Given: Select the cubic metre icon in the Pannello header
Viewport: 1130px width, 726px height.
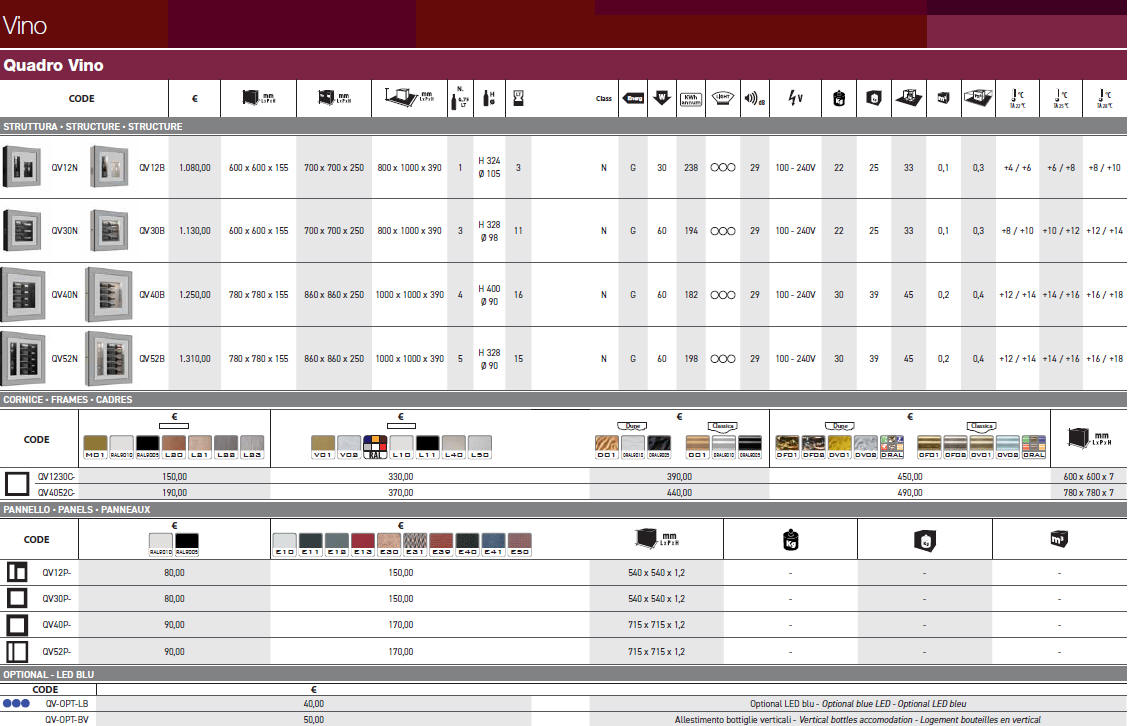Looking at the screenshot, I should (x=1059, y=539).
